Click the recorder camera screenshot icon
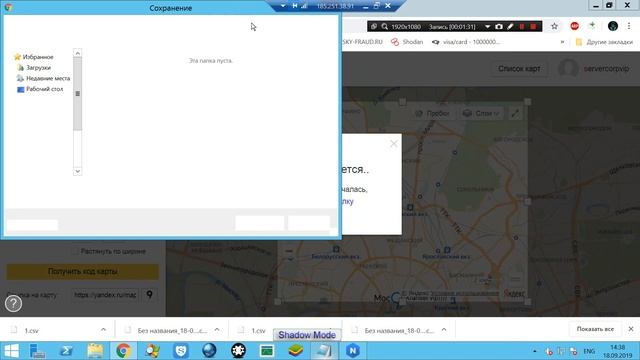Screen dimensions: 640x360 [x=499, y=27]
